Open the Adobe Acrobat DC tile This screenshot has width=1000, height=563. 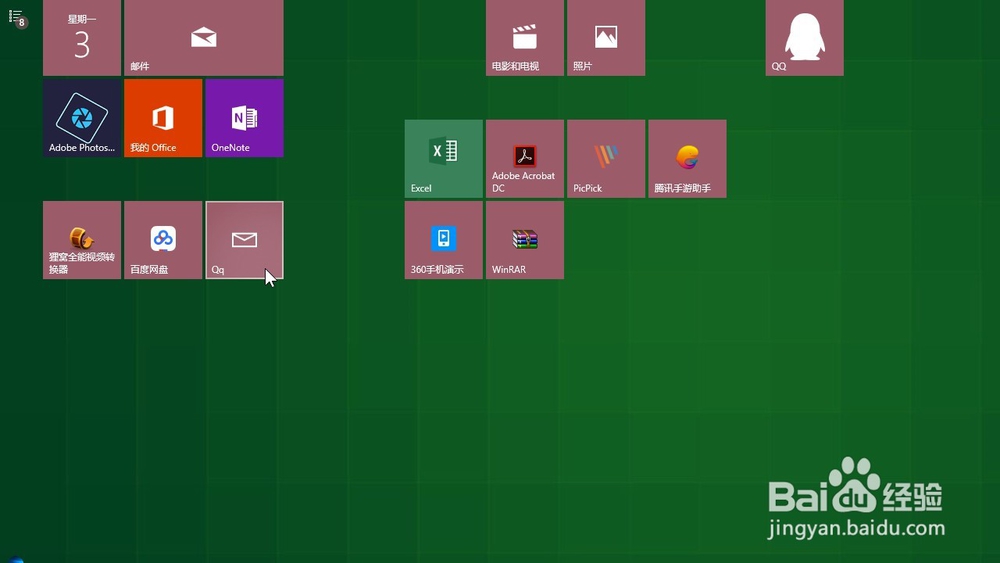pos(525,159)
